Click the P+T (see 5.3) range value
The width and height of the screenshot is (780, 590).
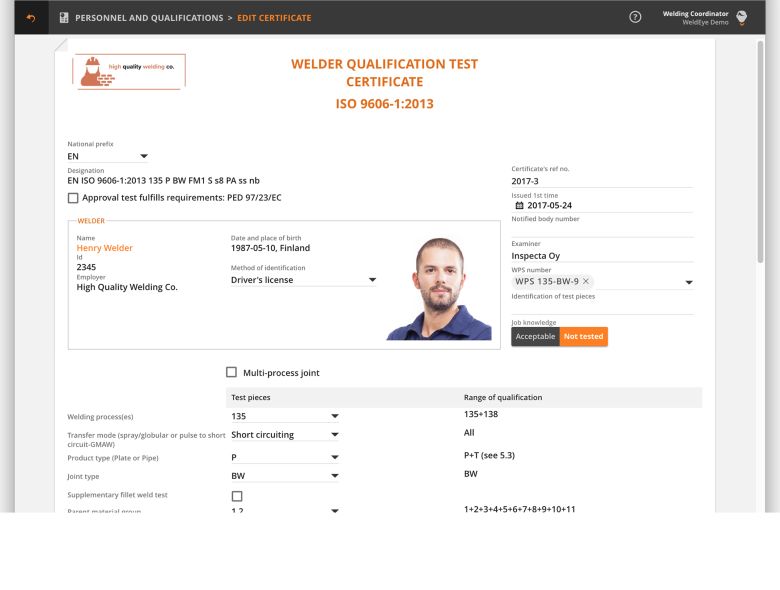pyautogui.click(x=489, y=455)
